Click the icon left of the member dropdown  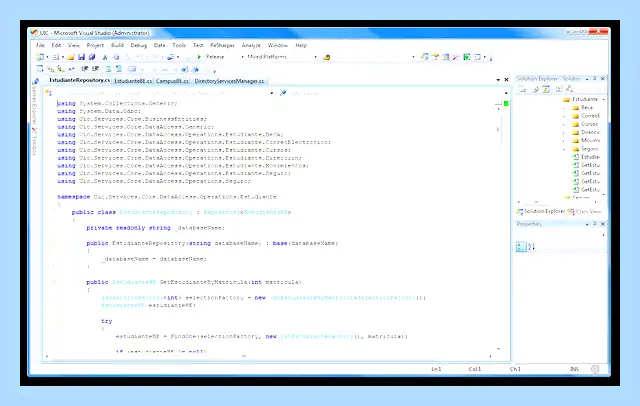pos(283,93)
